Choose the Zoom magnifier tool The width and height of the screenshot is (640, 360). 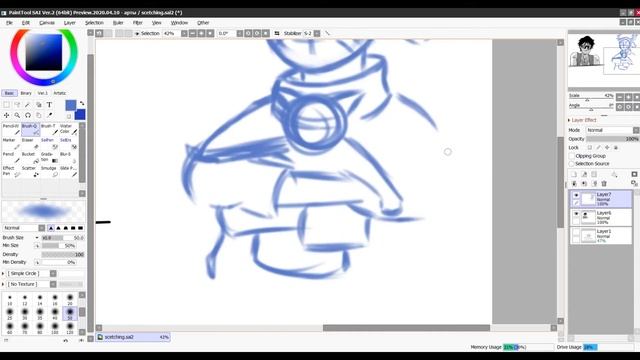tap(17, 116)
